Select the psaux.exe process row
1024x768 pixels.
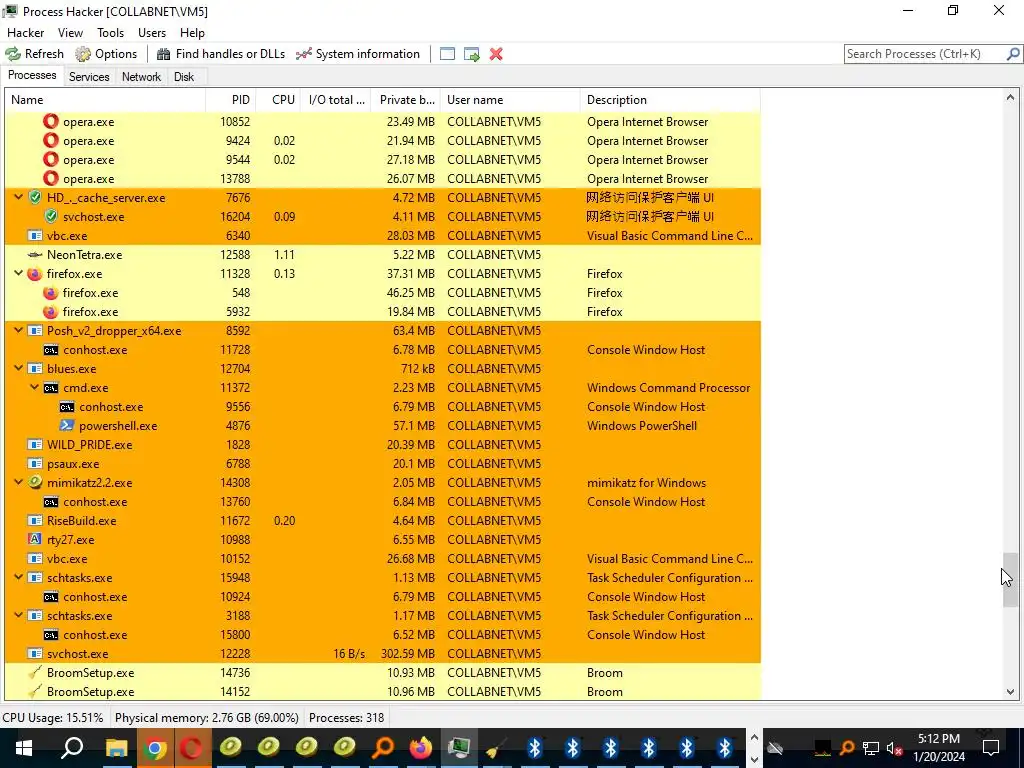(x=383, y=464)
